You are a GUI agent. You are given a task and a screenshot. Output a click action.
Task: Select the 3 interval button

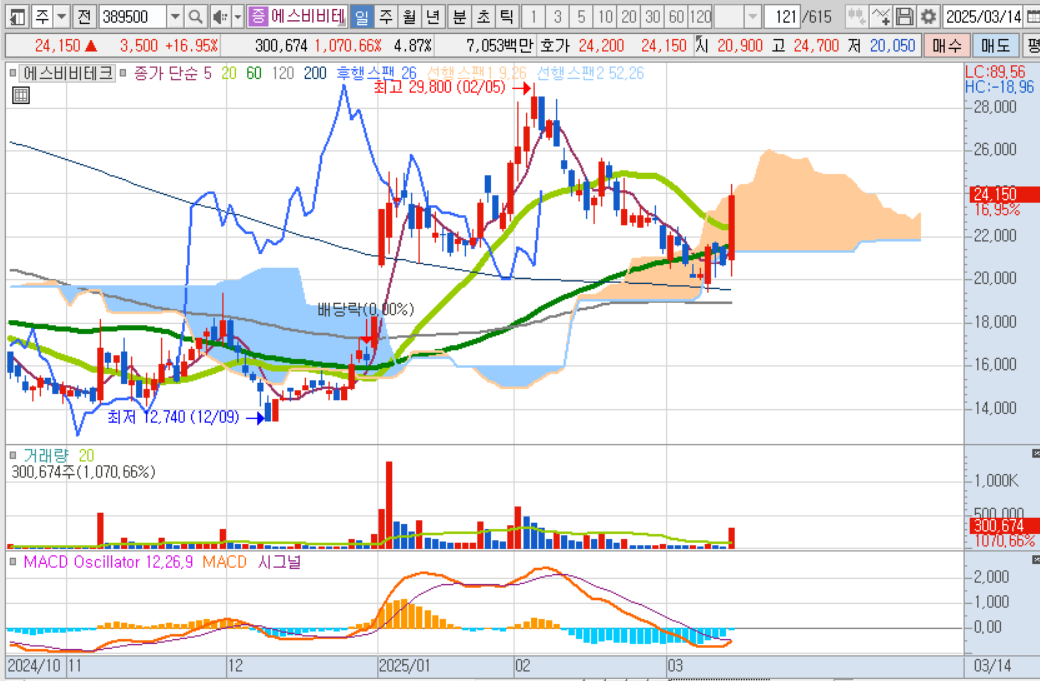tap(557, 17)
